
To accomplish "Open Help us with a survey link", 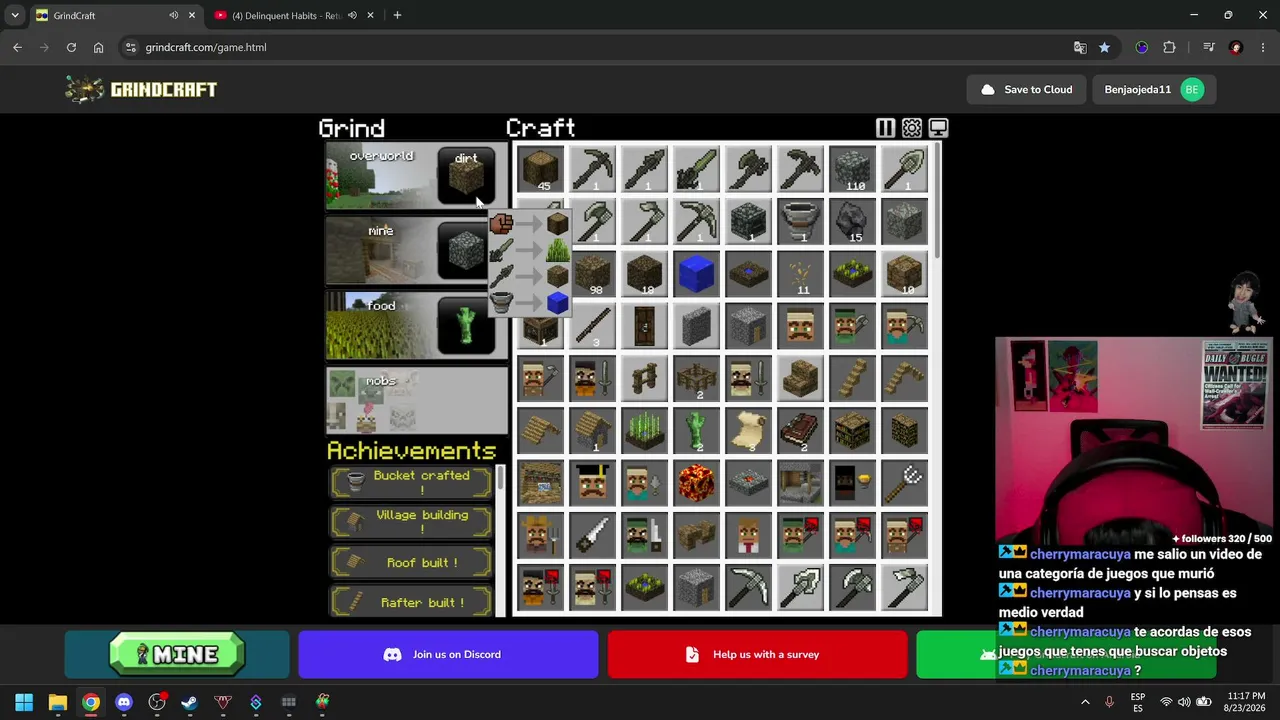I will (x=757, y=654).
